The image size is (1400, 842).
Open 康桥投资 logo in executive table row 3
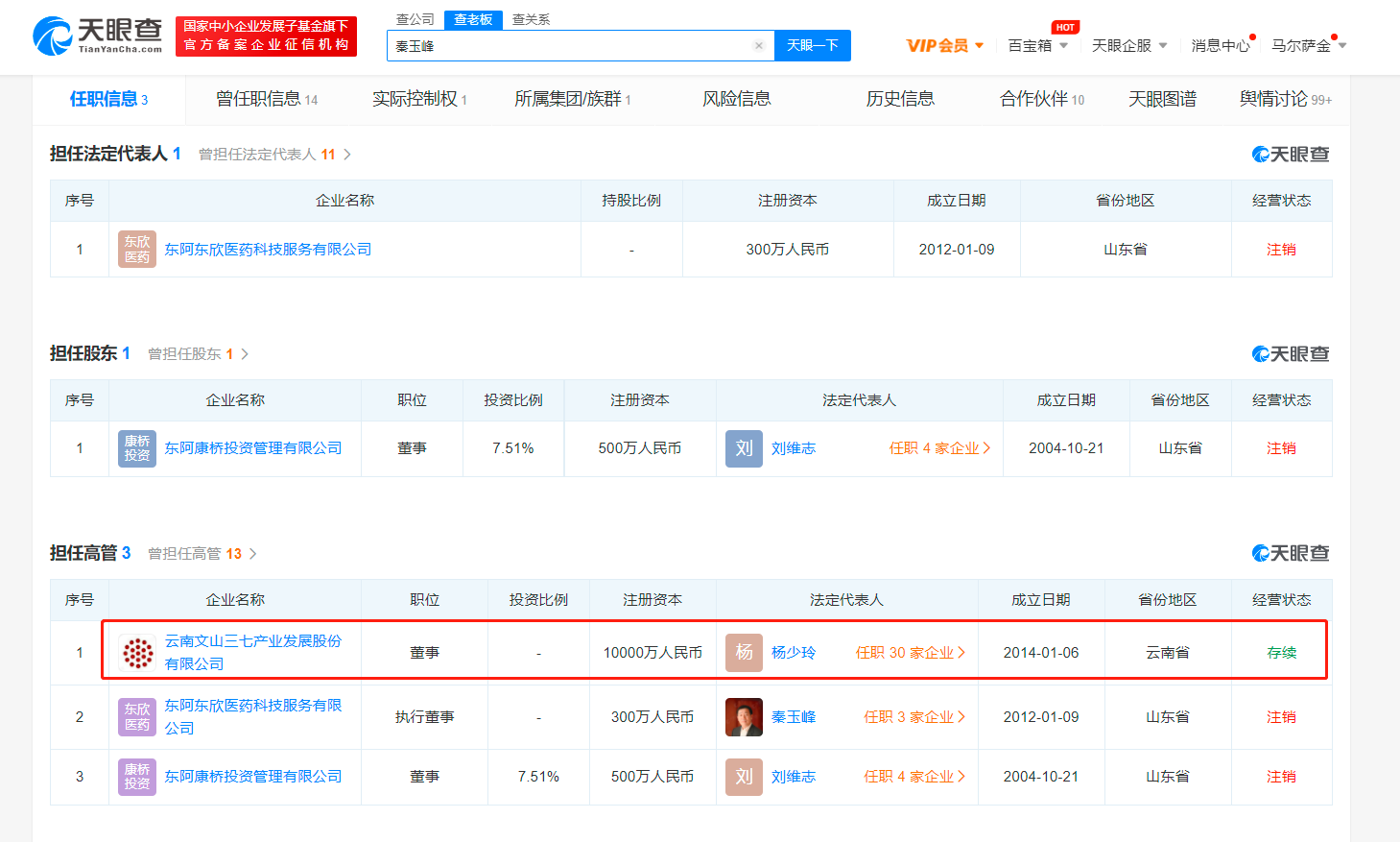pos(137,777)
